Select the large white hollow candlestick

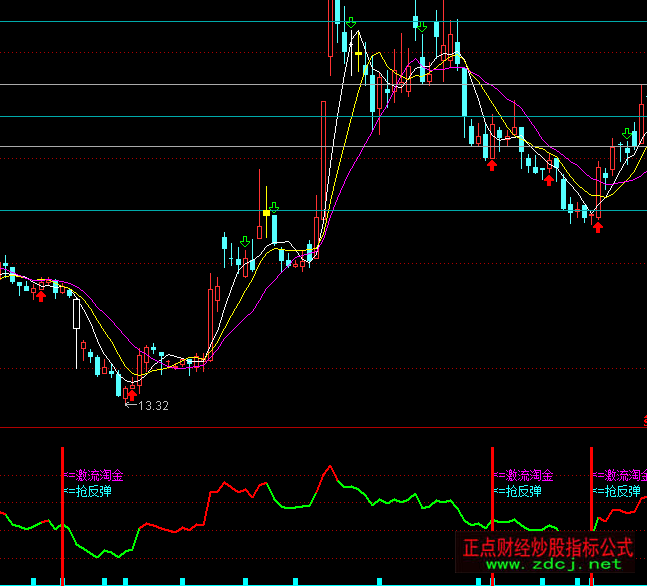75,314
